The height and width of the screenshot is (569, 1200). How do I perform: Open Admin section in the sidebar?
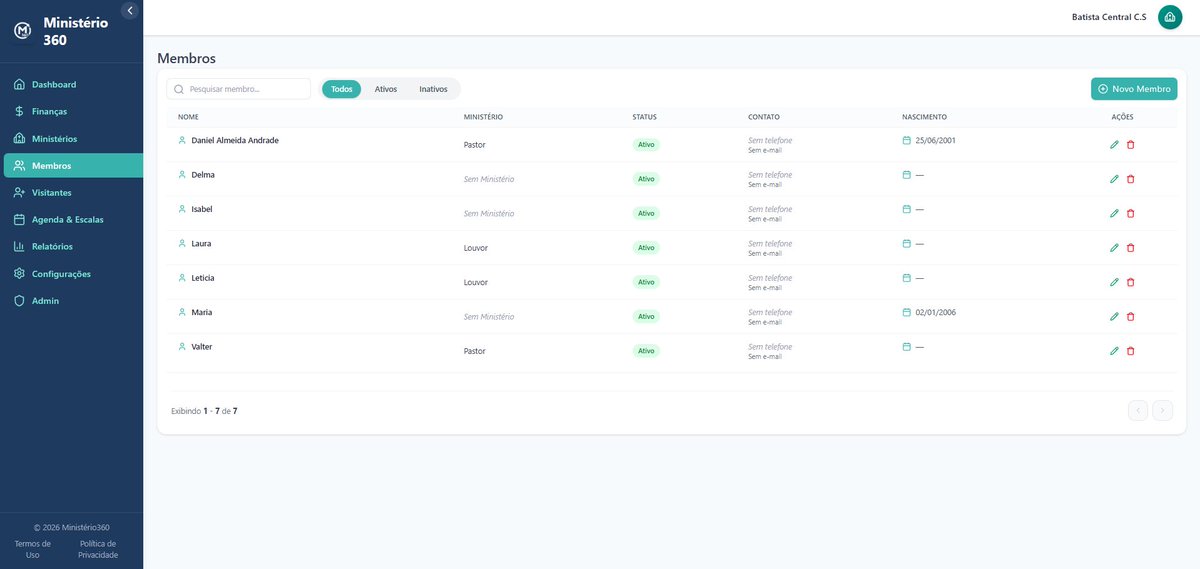pyautogui.click(x=72, y=300)
